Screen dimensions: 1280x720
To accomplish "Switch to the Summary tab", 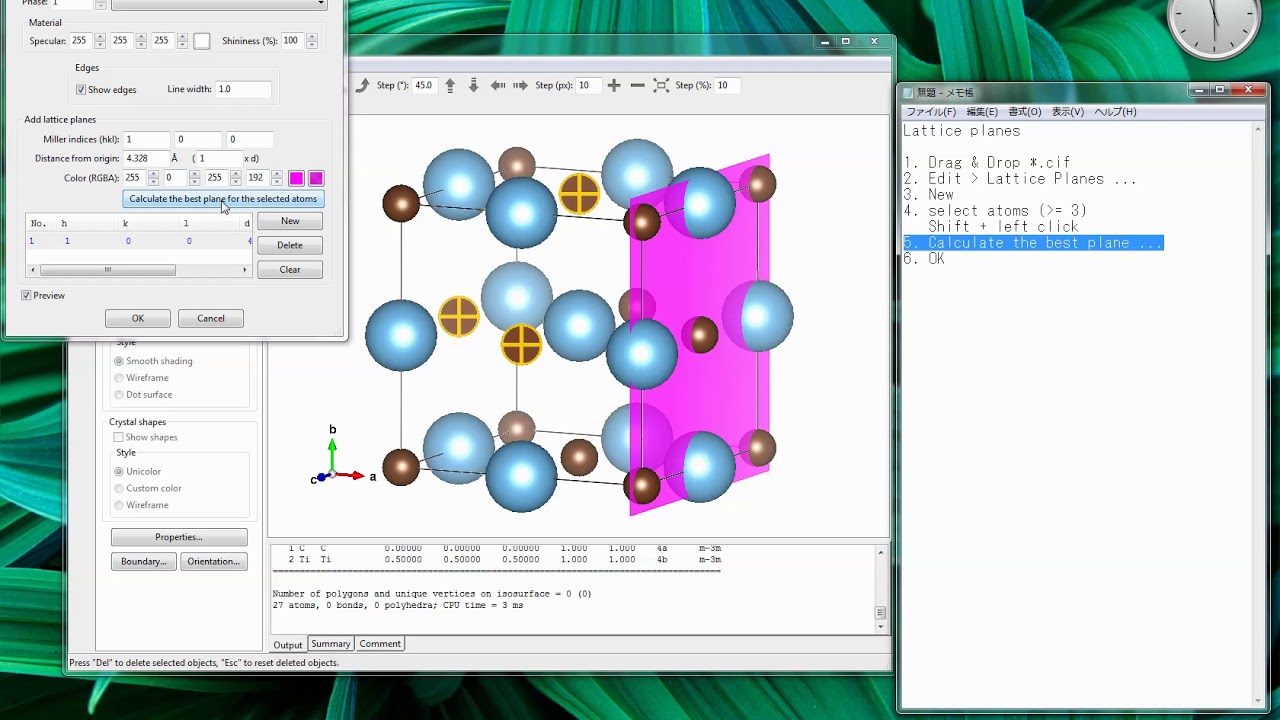I will tap(330, 644).
